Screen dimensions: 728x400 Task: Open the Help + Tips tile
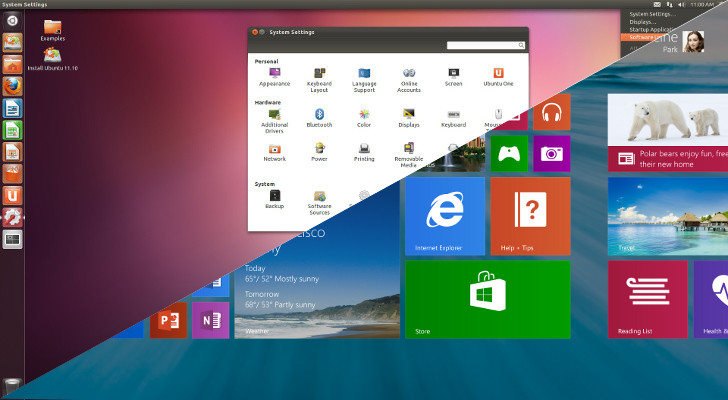pyautogui.click(x=529, y=216)
